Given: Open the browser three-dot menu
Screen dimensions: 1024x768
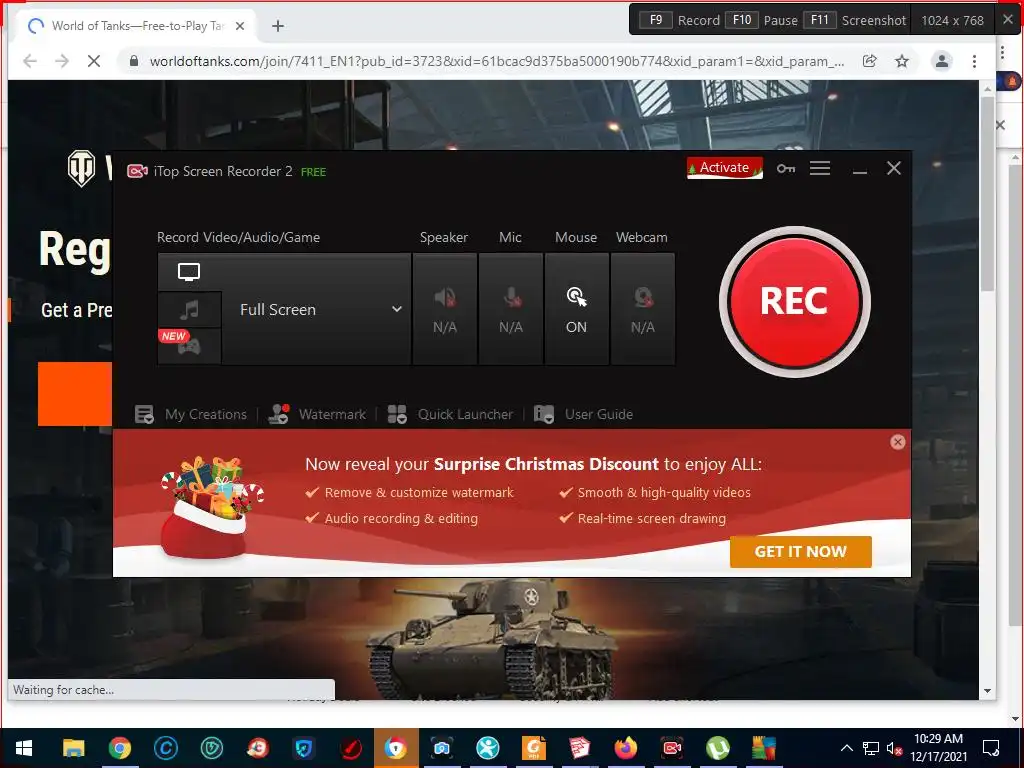Looking at the screenshot, I should [974, 61].
